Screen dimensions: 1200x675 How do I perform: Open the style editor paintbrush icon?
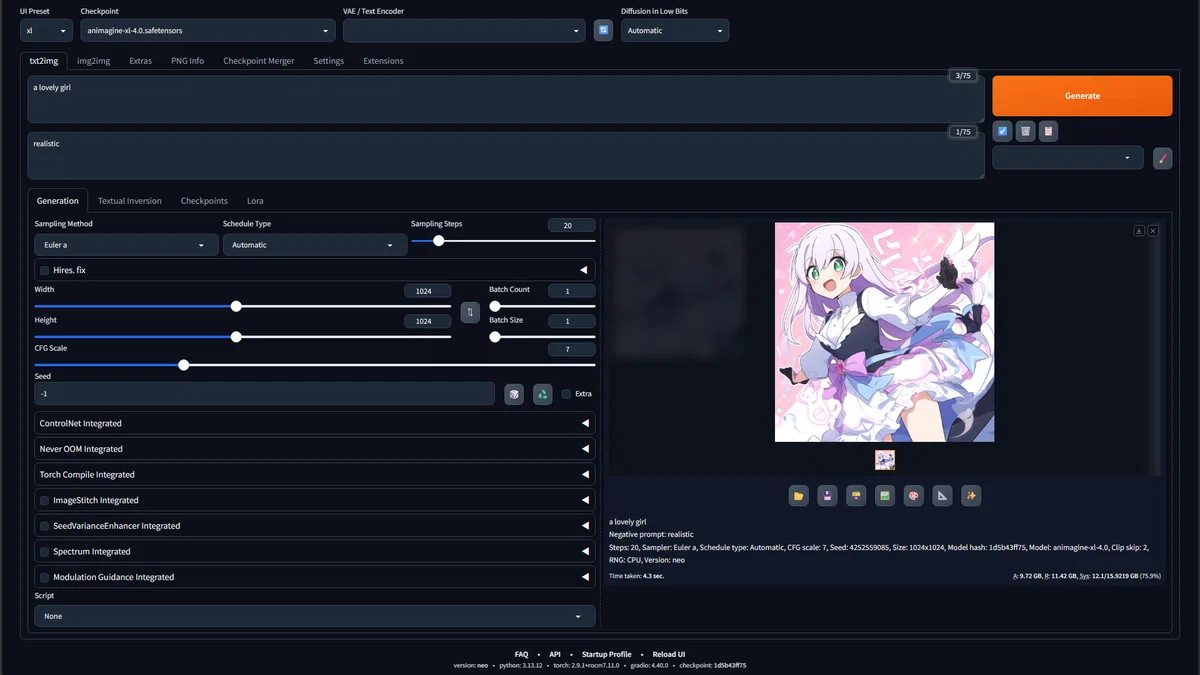pyautogui.click(x=1162, y=158)
